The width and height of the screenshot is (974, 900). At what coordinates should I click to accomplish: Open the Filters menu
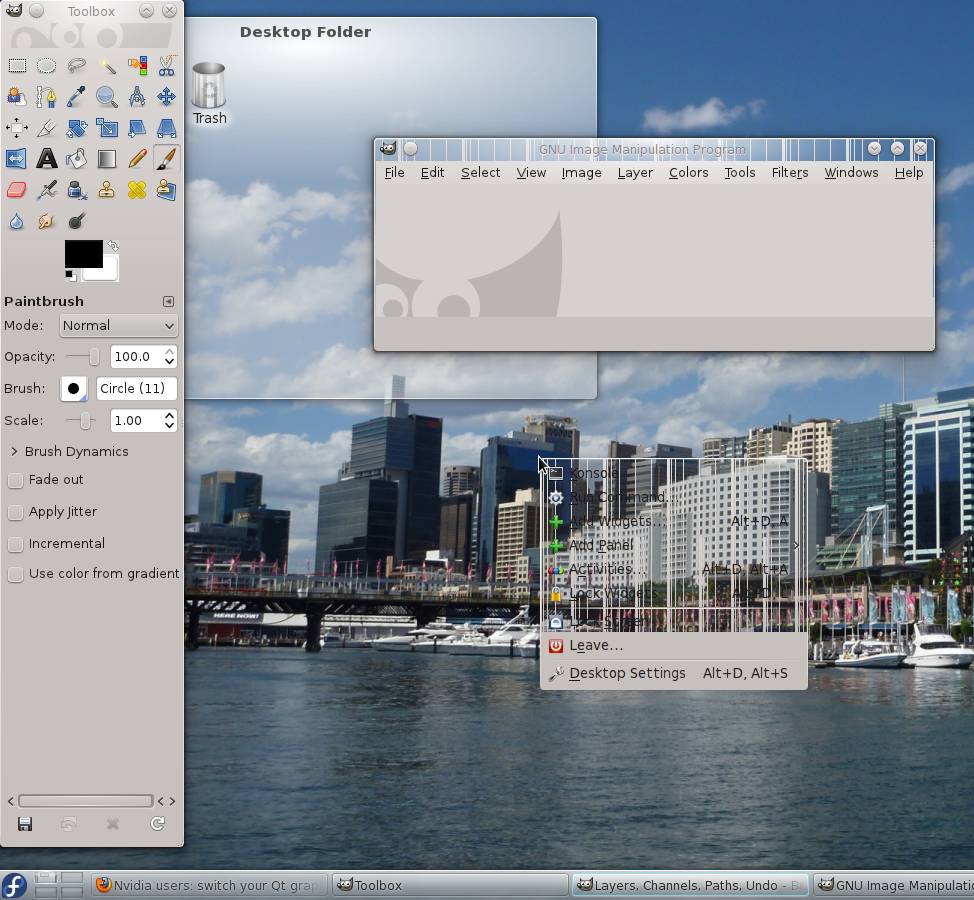[x=789, y=172]
